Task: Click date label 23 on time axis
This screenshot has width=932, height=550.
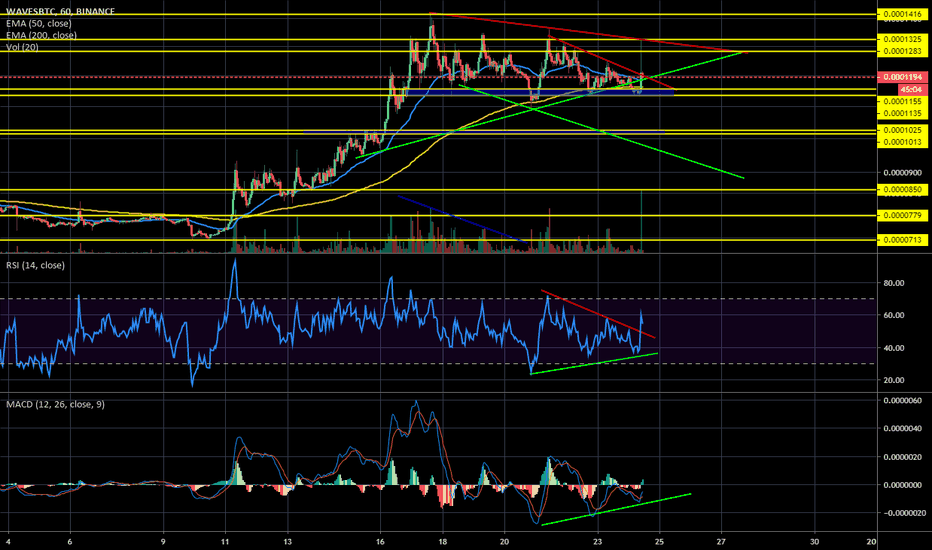Action: pyautogui.click(x=597, y=542)
